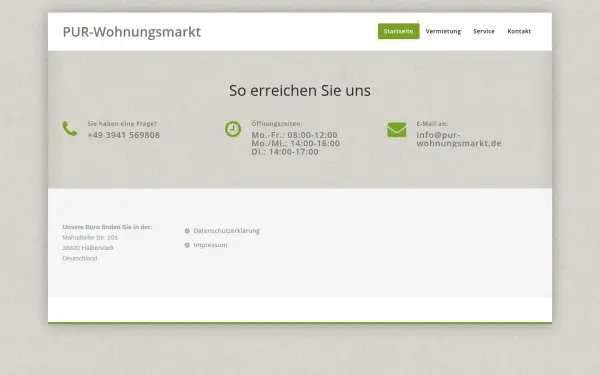
Task: Click the 'Sie haben eine Frage?' label
Action: (122, 124)
